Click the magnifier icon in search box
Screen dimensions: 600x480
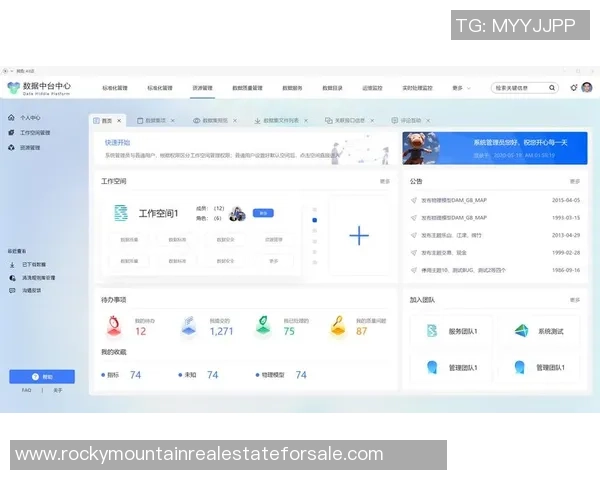(x=552, y=88)
